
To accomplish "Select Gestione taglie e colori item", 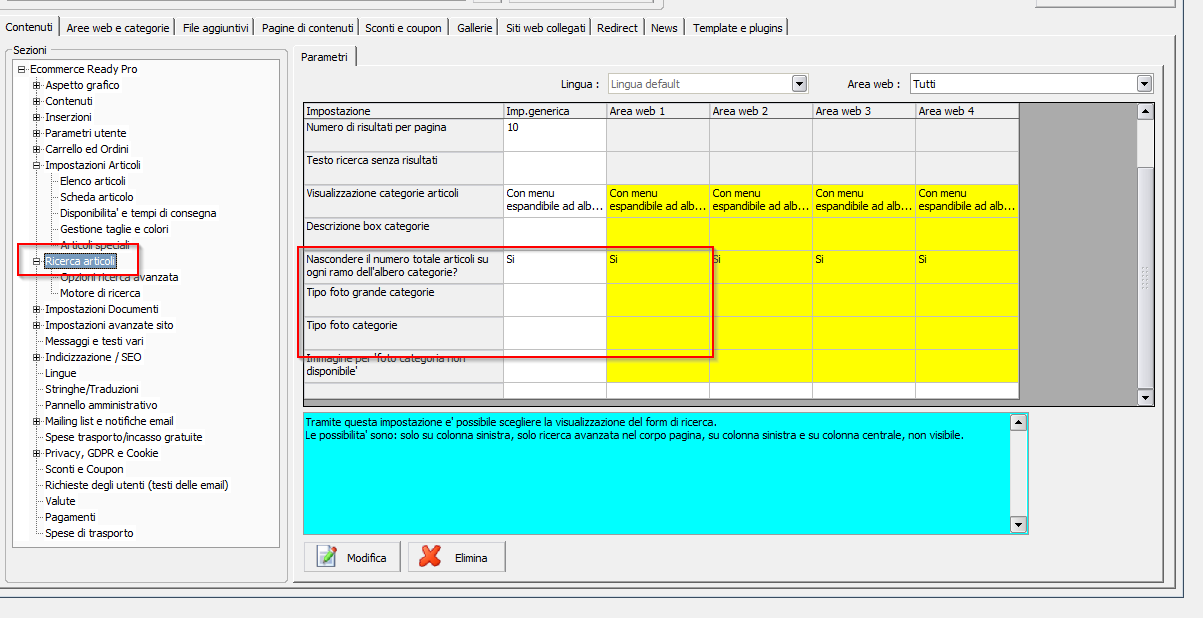I will pyautogui.click(x=114, y=229).
